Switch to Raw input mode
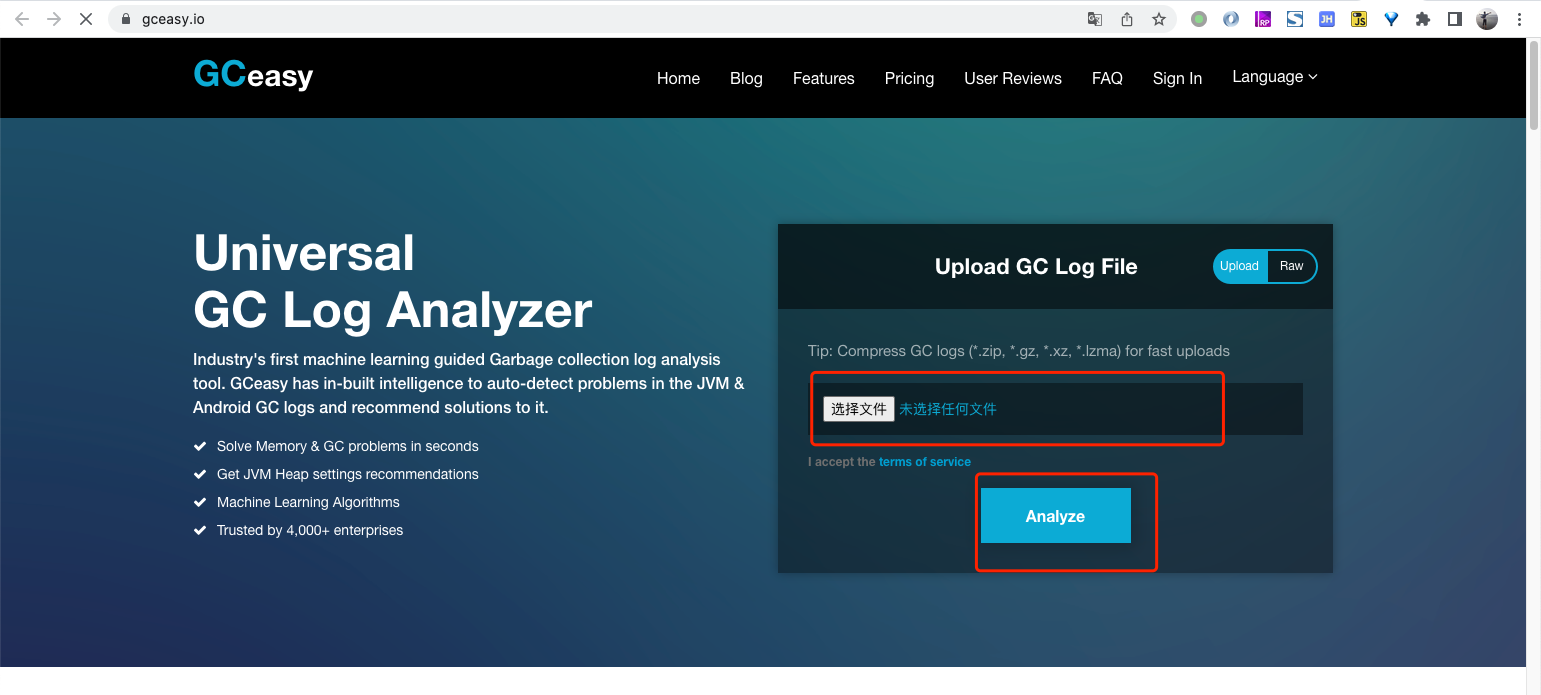This screenshot has width=1541, height=695. pos(1292,266)
